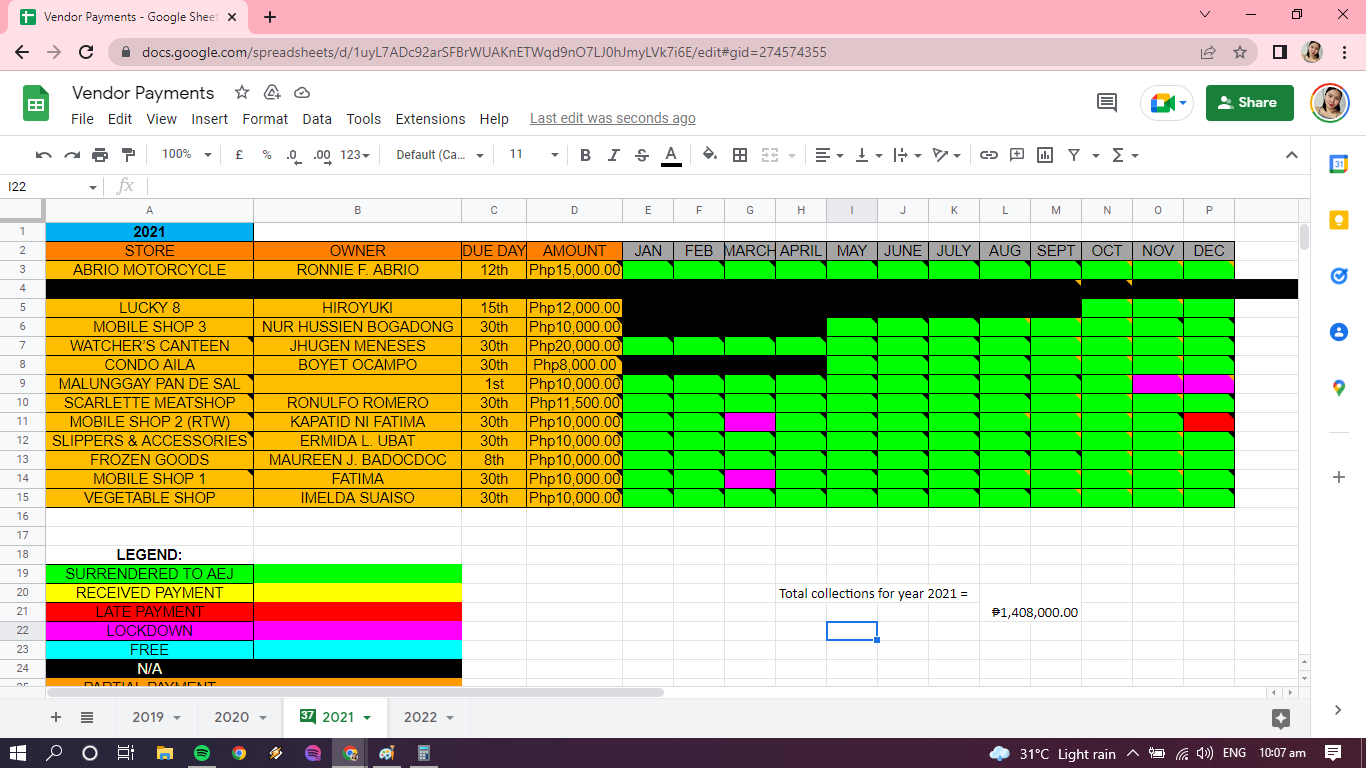
Task: Bookmark this page with the star icon
Action: click(1240, 52)
